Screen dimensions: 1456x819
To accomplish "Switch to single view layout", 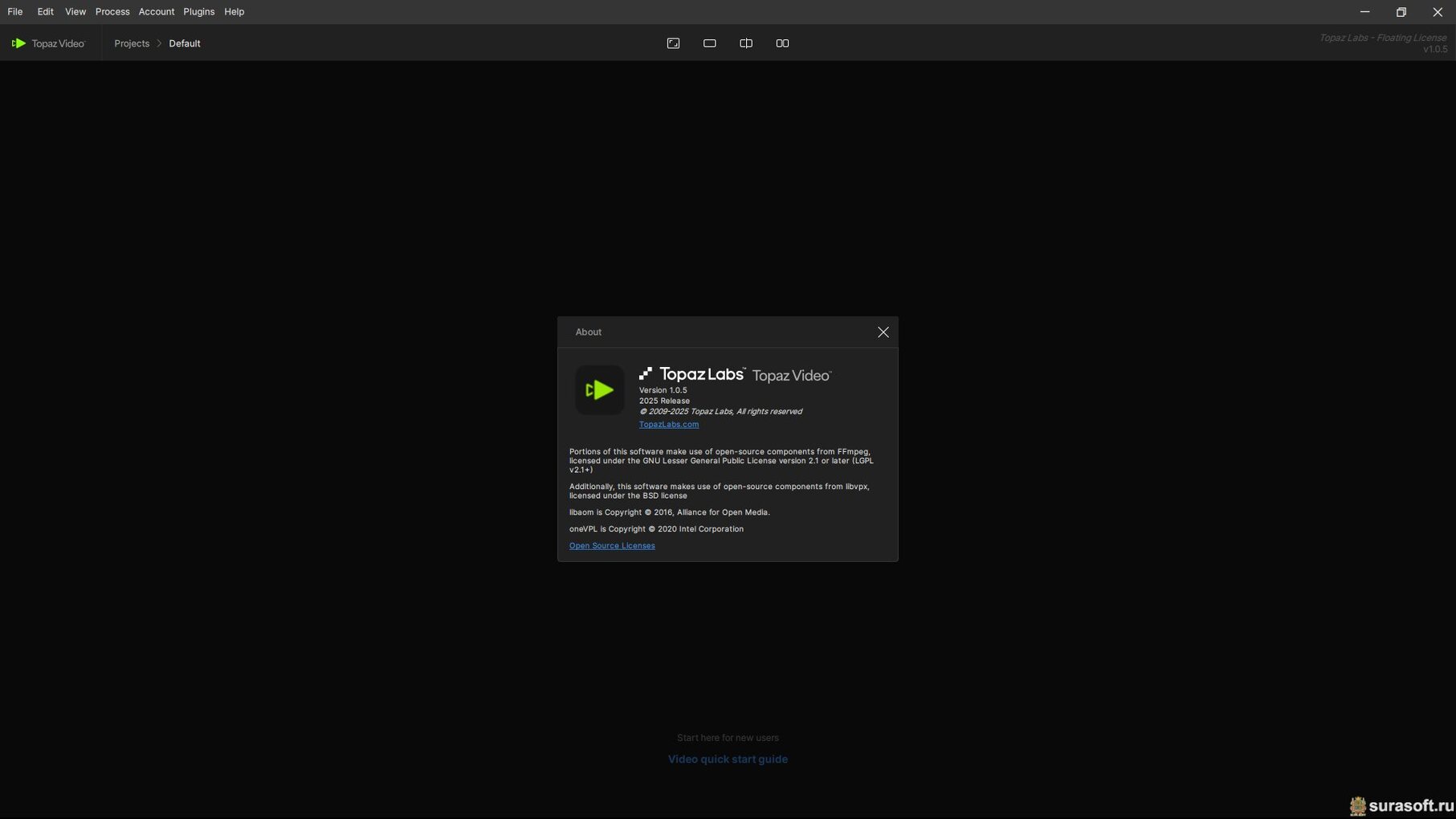I will (709, 43).
